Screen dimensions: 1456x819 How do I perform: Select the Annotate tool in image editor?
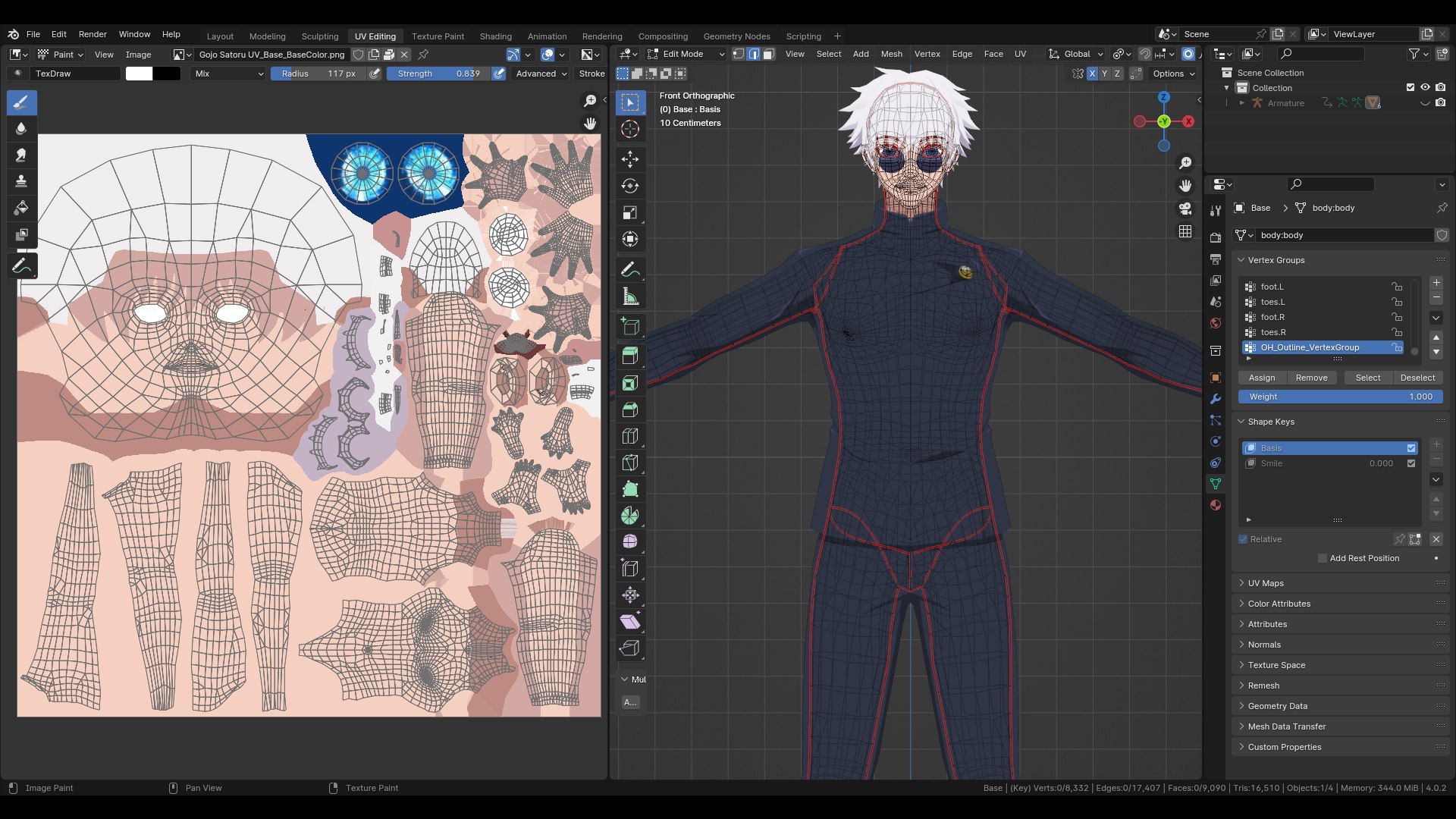(22, 266)
